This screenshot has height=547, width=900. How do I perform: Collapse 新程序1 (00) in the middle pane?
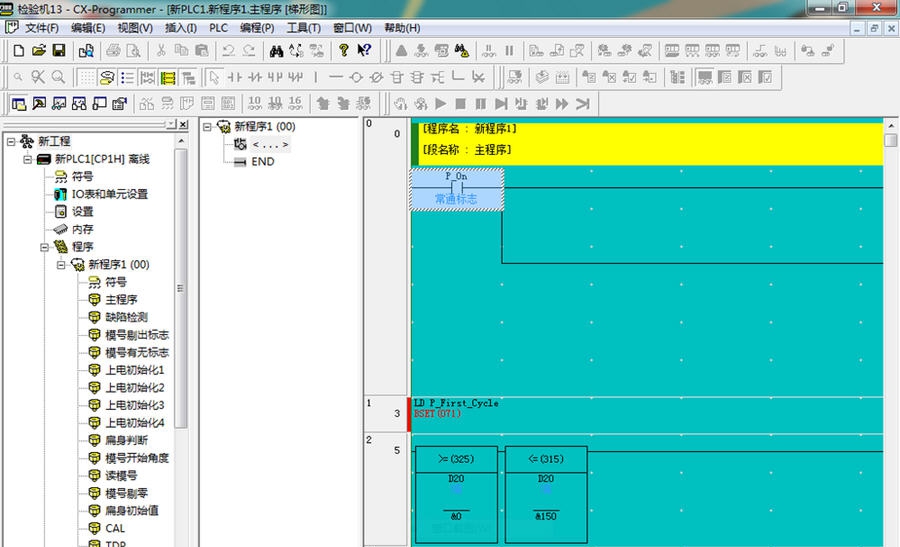tap(207, 127)
